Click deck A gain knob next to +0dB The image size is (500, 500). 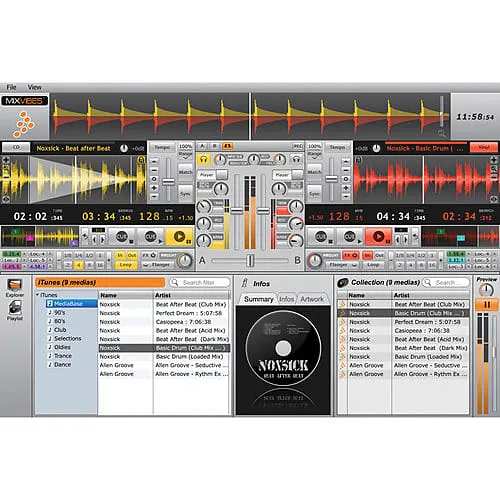tap(124, 148)
